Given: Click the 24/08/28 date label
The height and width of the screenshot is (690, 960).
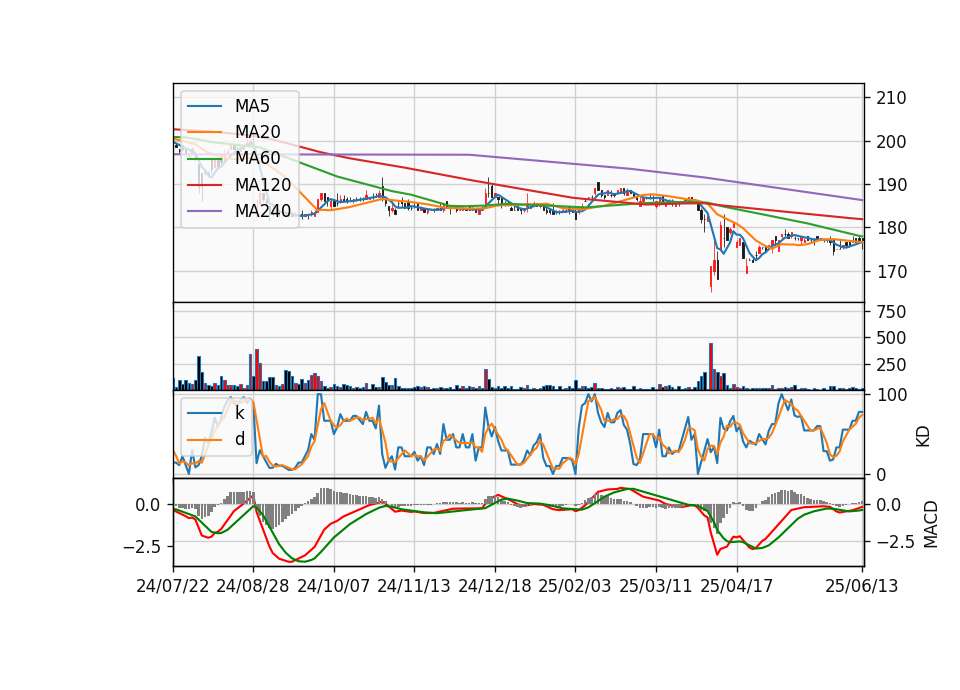Looking at the screenshot, I should [253, 586].
